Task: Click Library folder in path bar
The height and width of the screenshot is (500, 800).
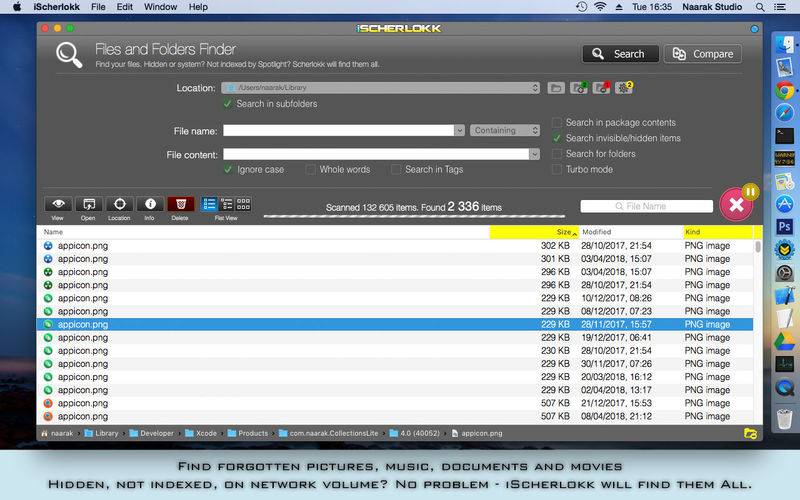Action: click(x=101, y=434)
